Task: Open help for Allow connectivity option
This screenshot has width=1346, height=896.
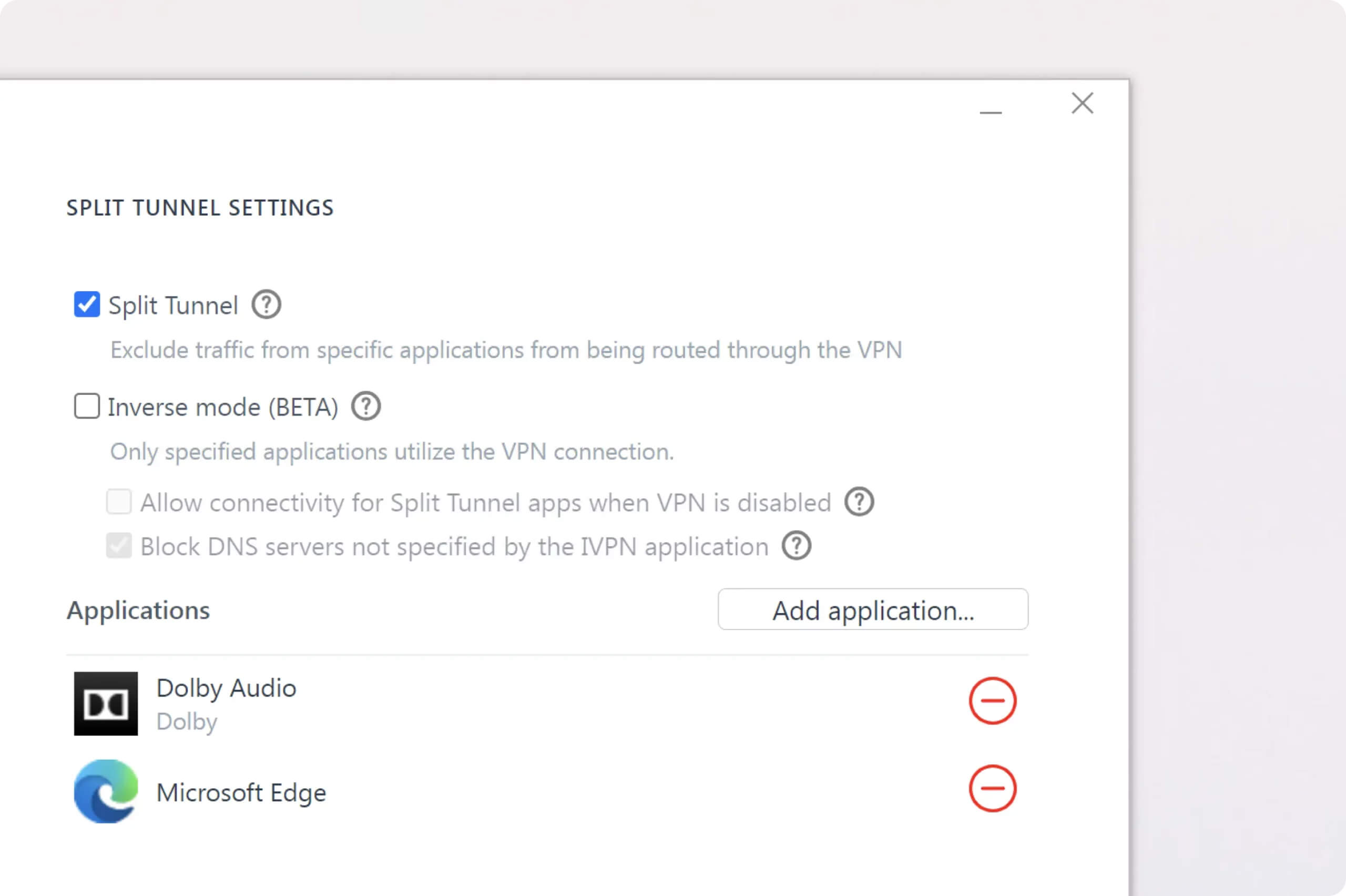Action: click(859, 502)
